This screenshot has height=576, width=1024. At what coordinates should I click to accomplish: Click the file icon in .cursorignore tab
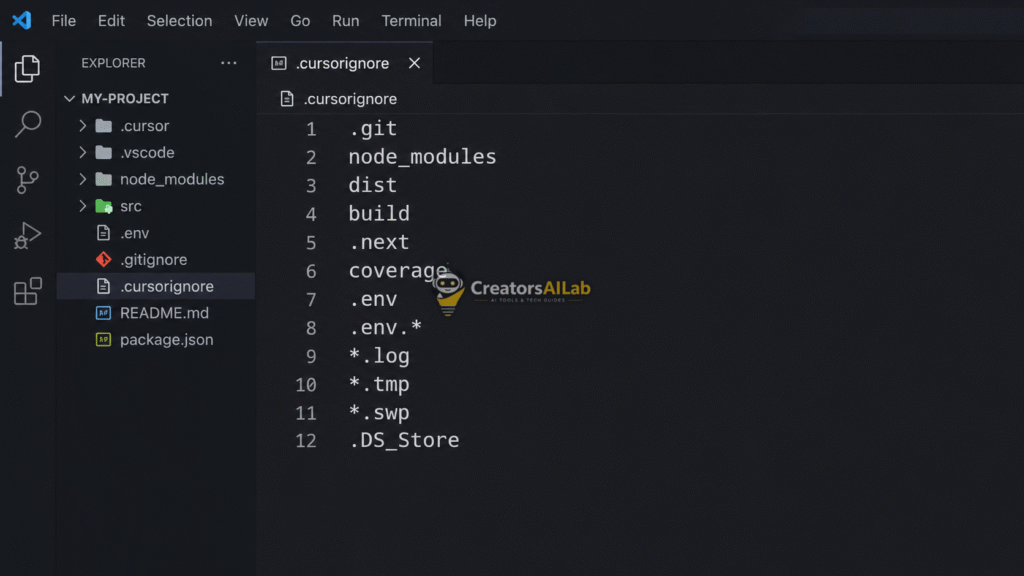[279, 63]
